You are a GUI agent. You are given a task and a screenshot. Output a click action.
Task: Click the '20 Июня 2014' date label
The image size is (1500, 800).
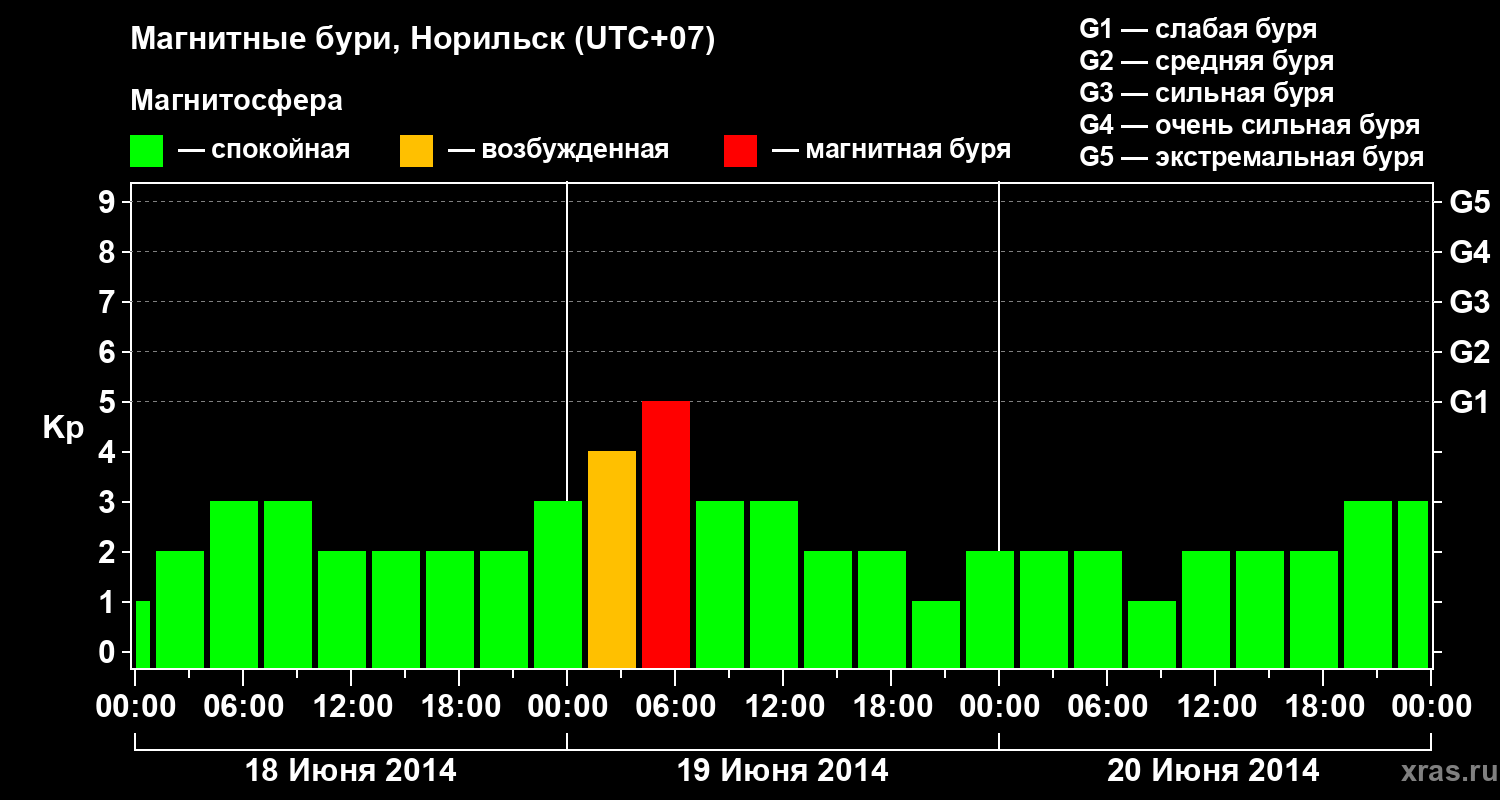point(1213,770)
